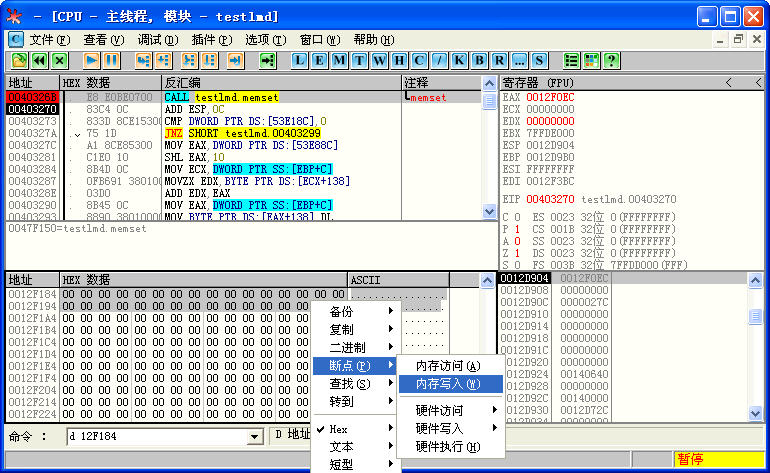Click the green help question mark icon

click(x=611, y=60)
